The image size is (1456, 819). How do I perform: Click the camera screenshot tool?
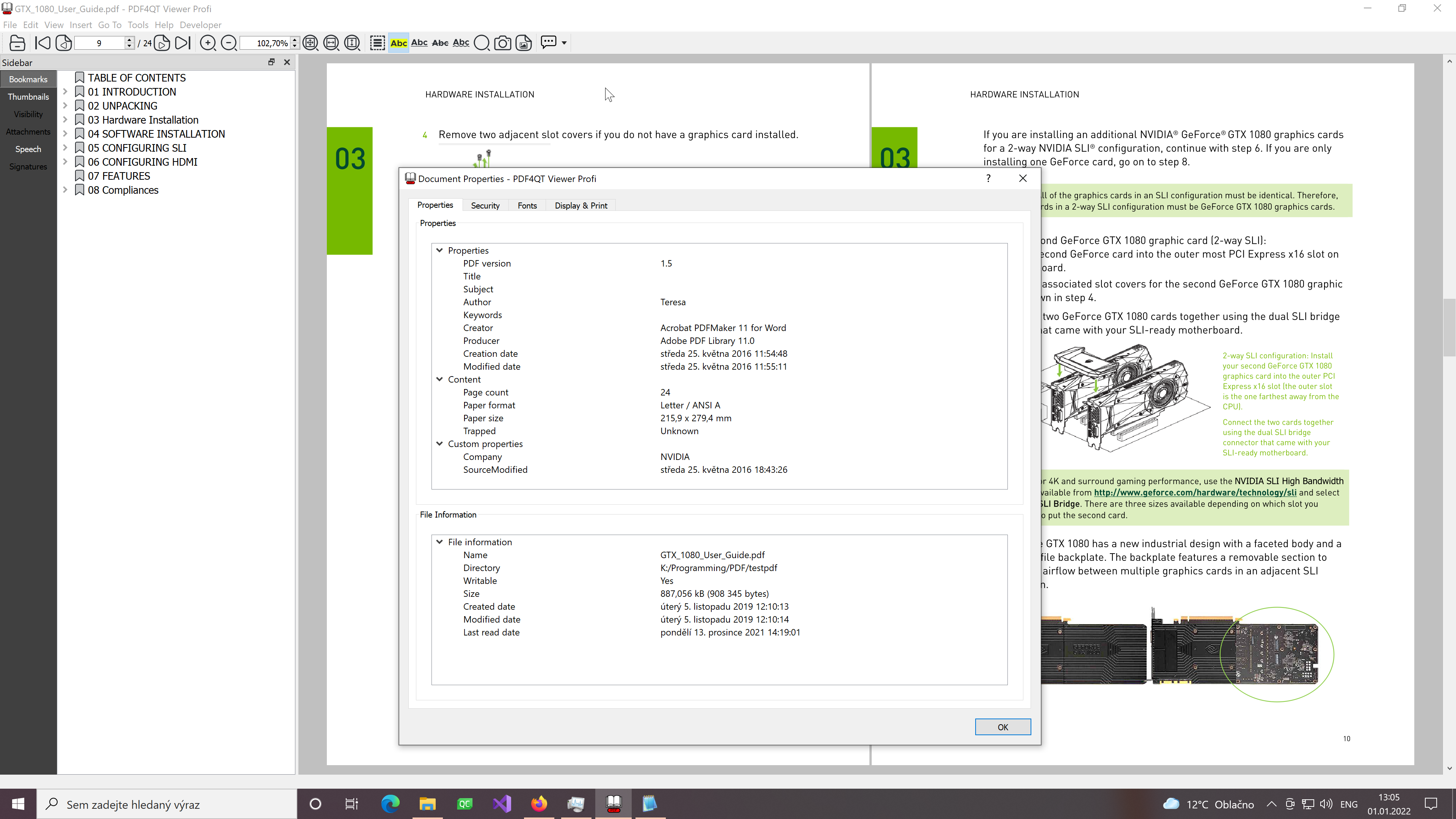point(502,43)
